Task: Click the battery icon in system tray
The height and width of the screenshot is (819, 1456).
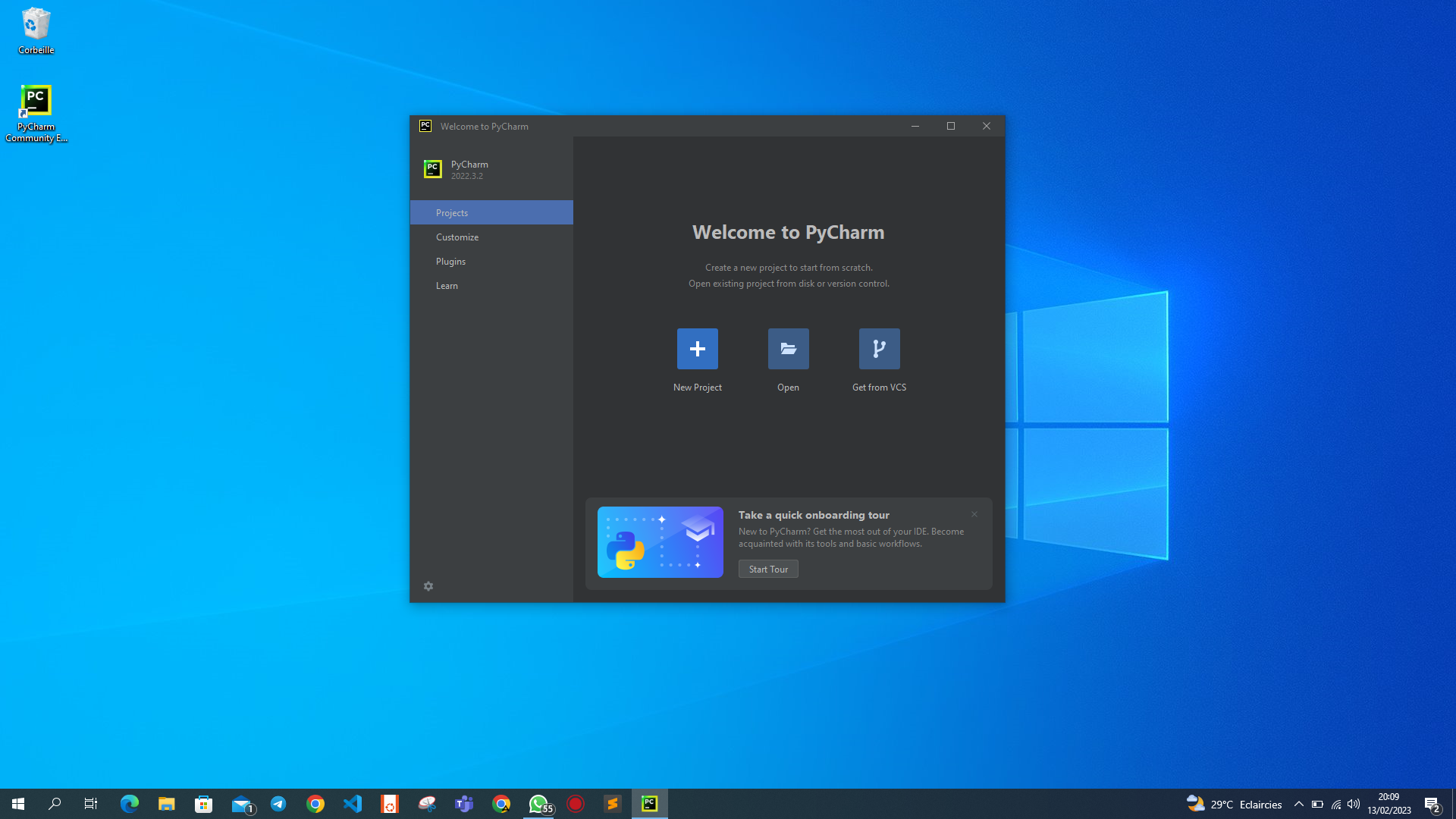Action: click(x=1317, y=804)
